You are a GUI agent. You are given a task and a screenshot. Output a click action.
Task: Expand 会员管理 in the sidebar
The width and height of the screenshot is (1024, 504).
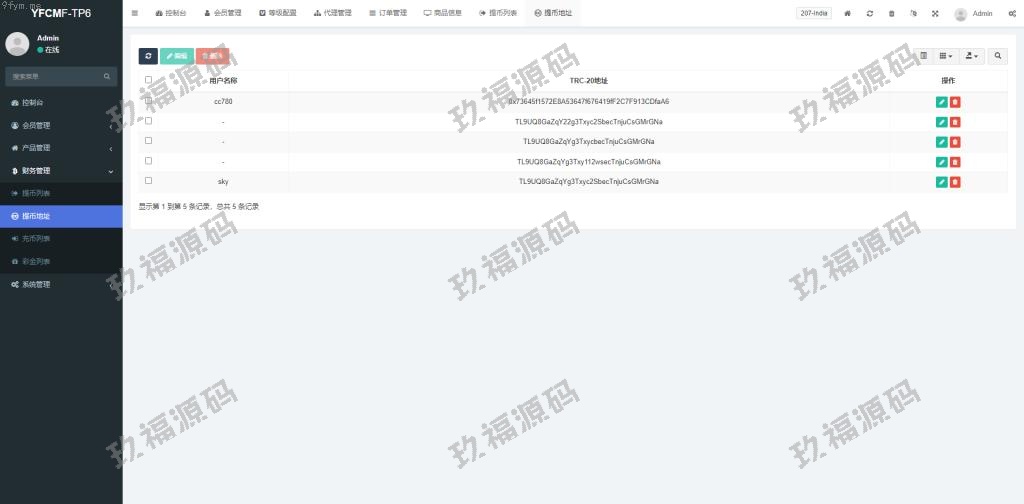60,125
